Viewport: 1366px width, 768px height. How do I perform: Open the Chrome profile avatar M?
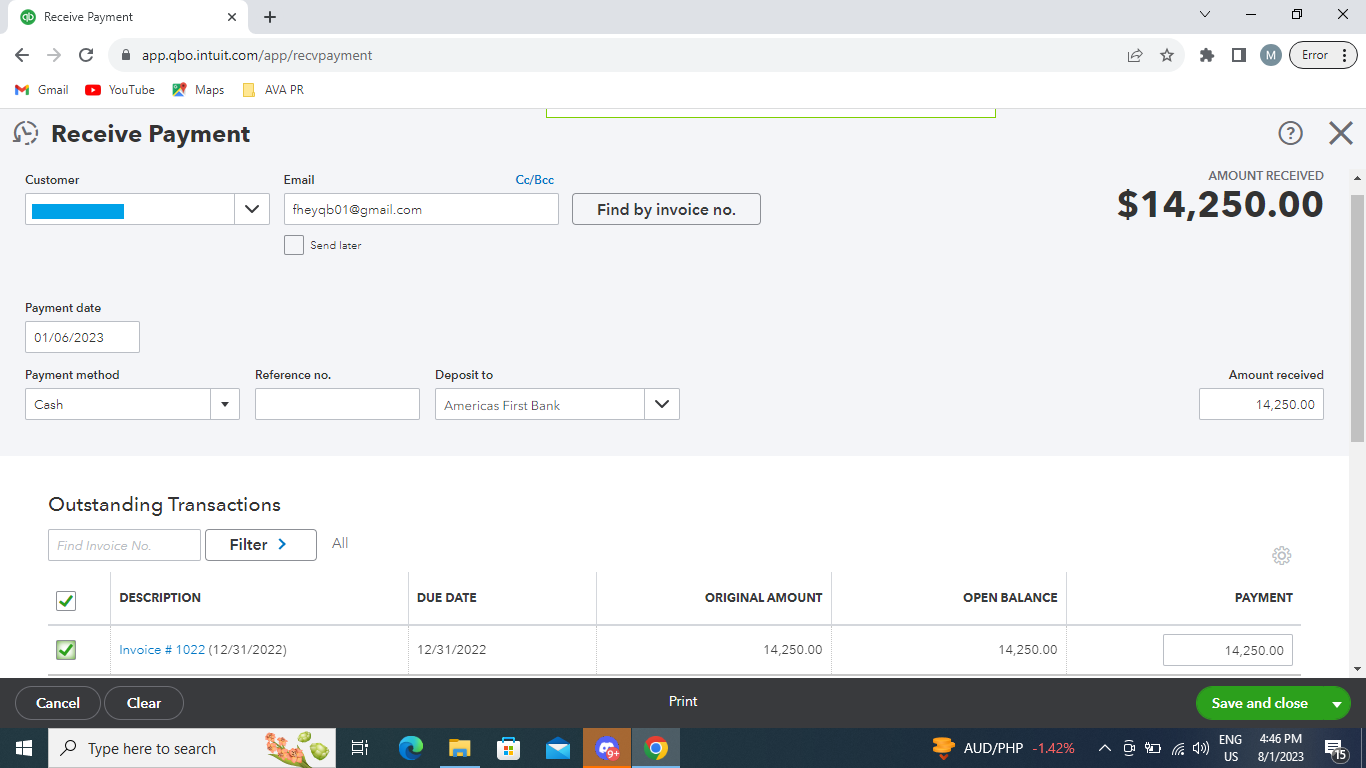point(1271,55)
